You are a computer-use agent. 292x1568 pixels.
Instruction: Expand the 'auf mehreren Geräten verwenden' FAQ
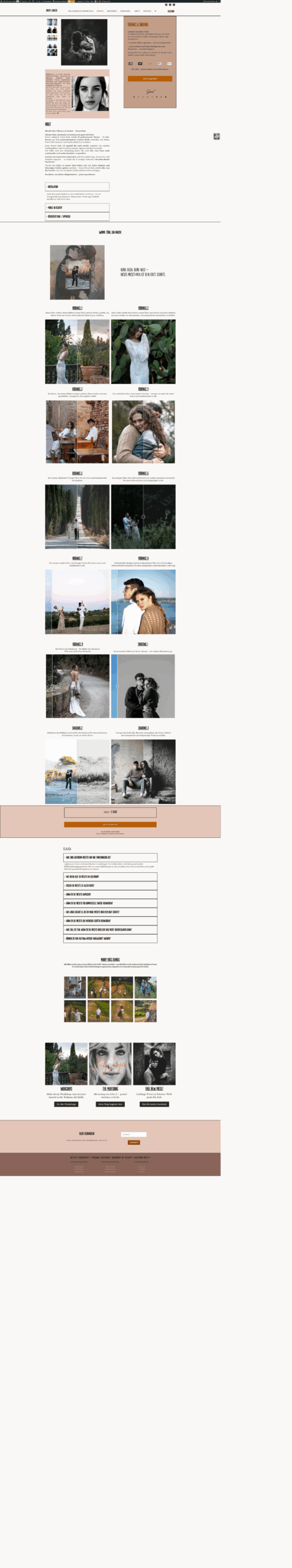point(110,921)
